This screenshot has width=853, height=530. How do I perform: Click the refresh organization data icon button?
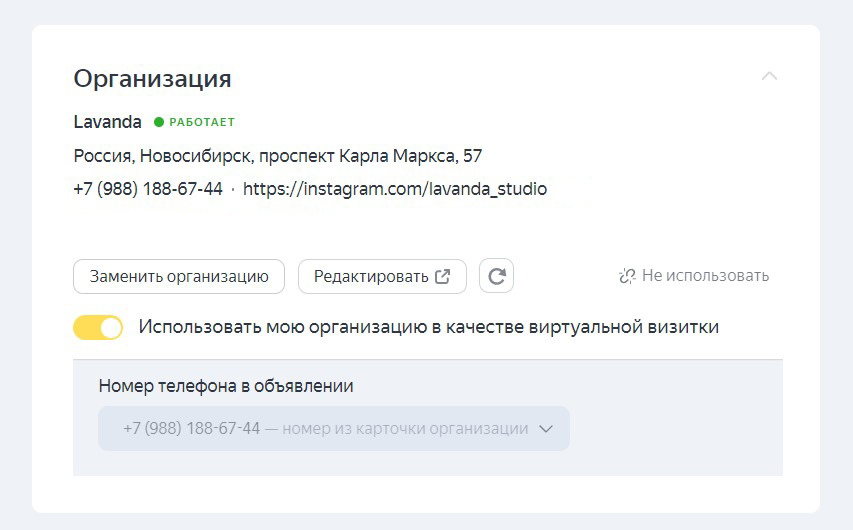pos(496,276)
